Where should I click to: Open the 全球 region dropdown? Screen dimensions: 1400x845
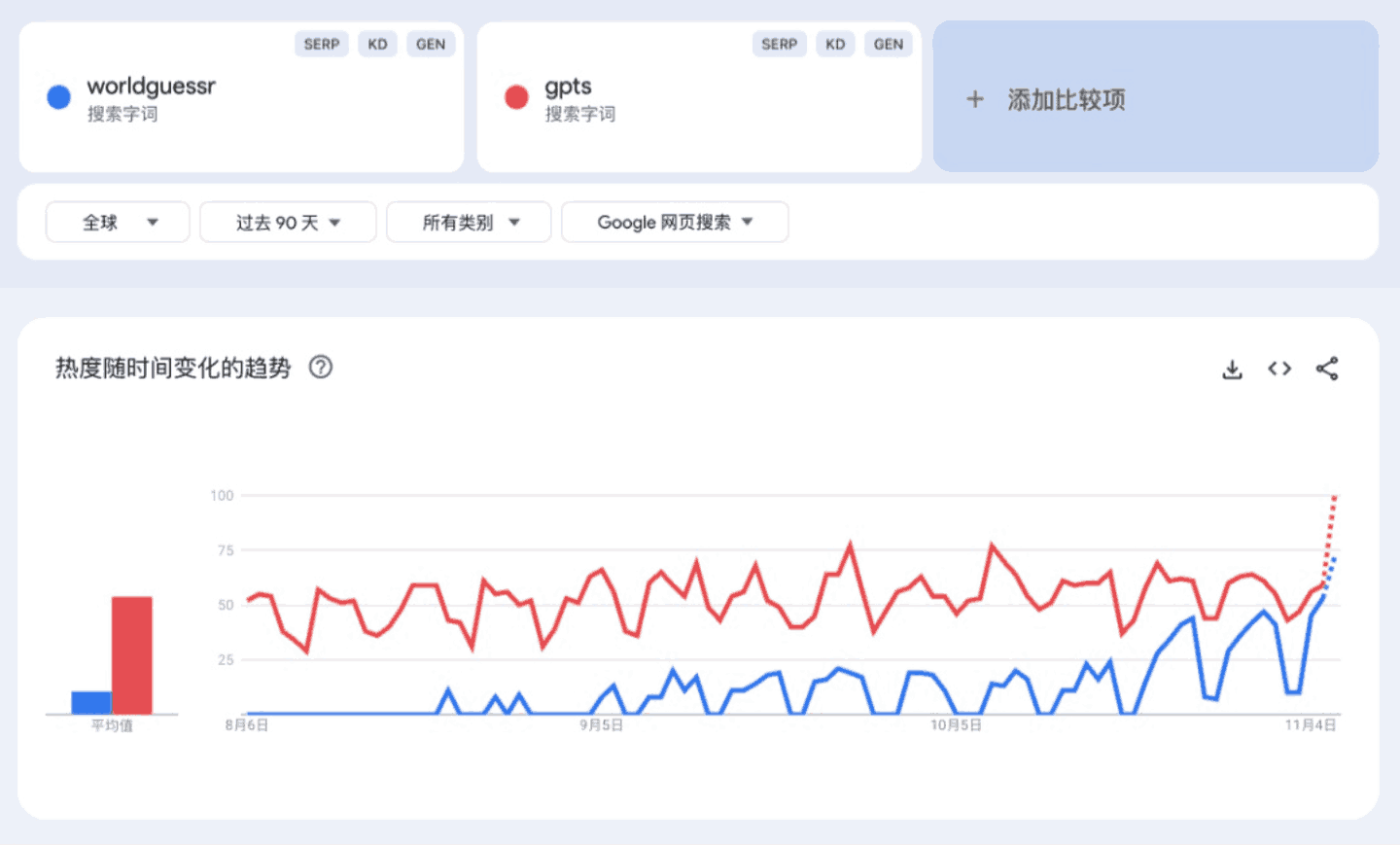point(118,223)
